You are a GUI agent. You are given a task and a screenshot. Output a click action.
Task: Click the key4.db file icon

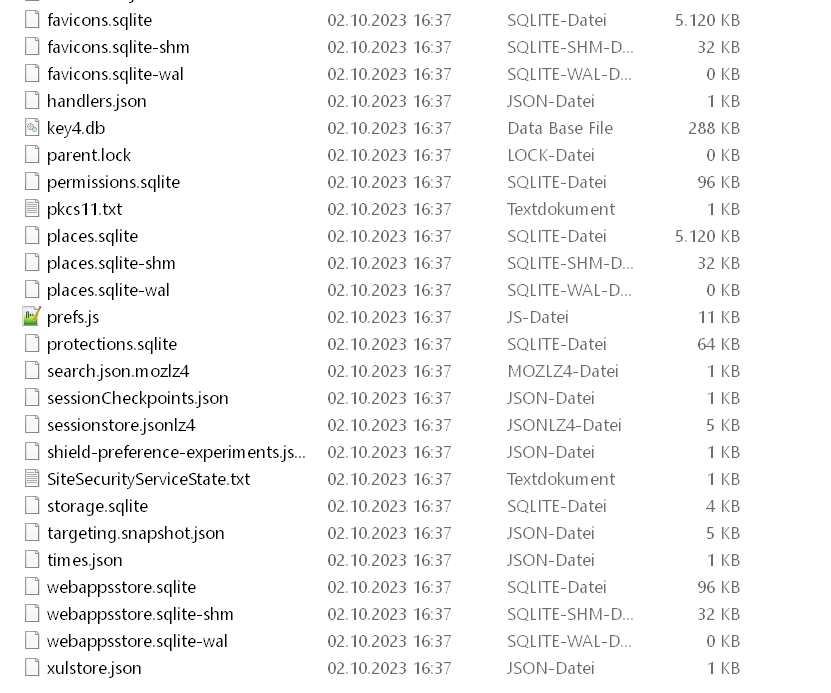click(31, 128)
